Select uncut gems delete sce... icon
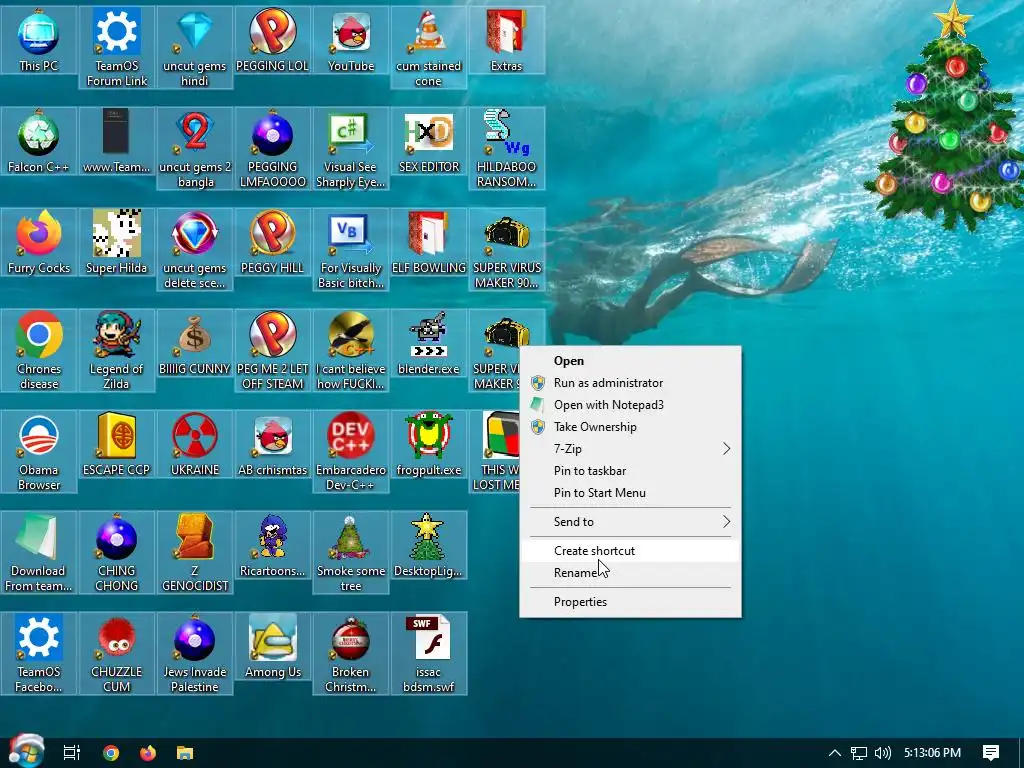 tap(195, 249)
